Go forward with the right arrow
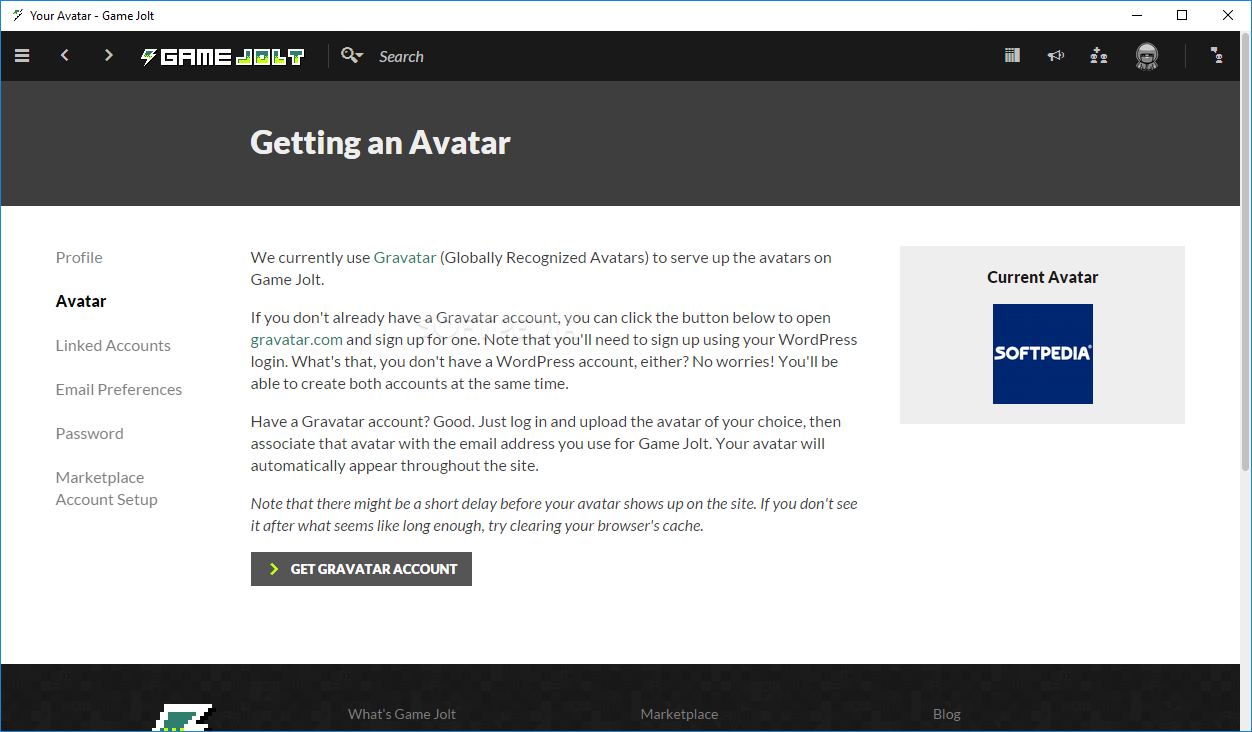The image size is (1252, 732). [x=109, y=56]
